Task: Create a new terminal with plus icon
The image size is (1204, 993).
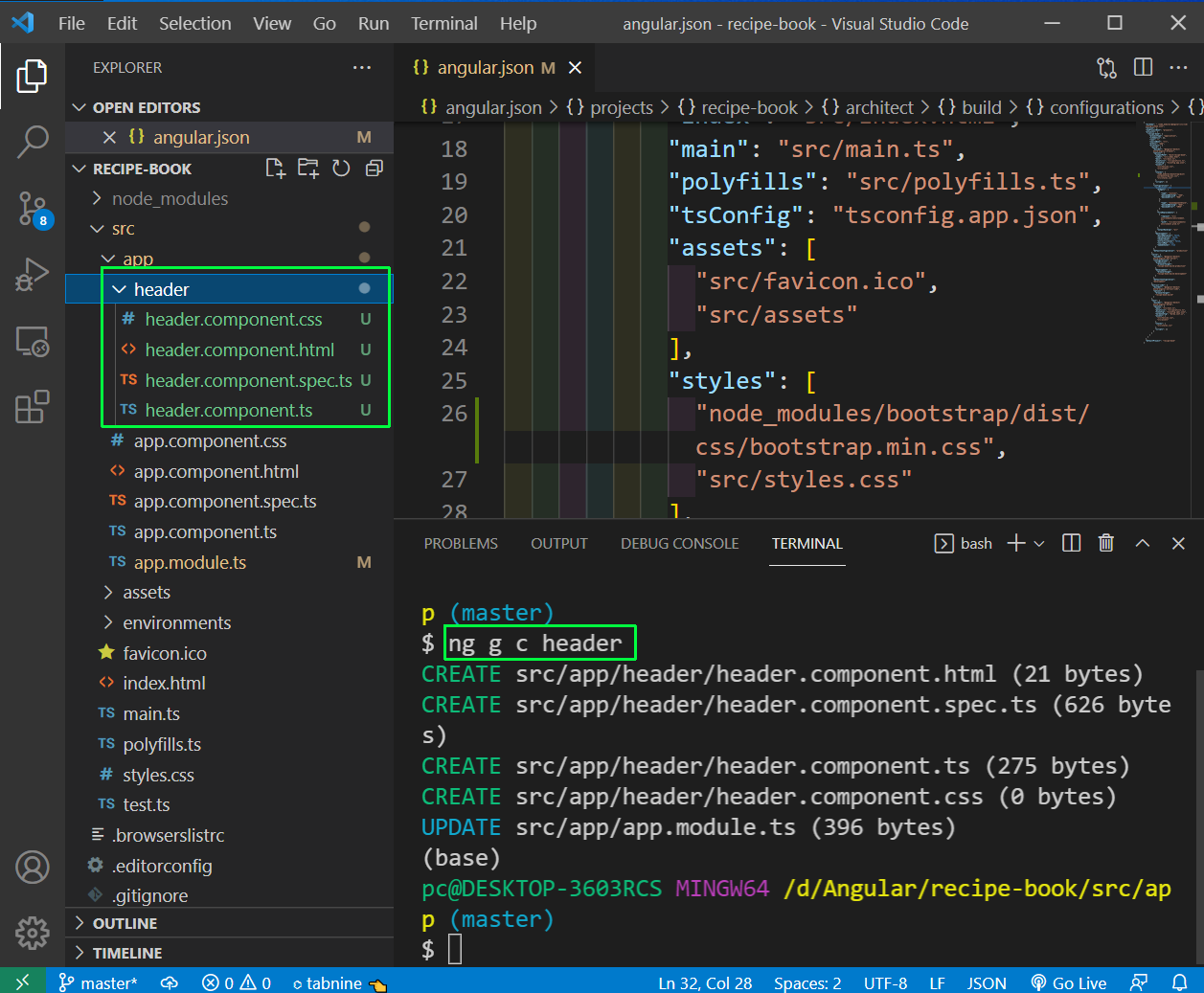Action: pos(1016,543)
